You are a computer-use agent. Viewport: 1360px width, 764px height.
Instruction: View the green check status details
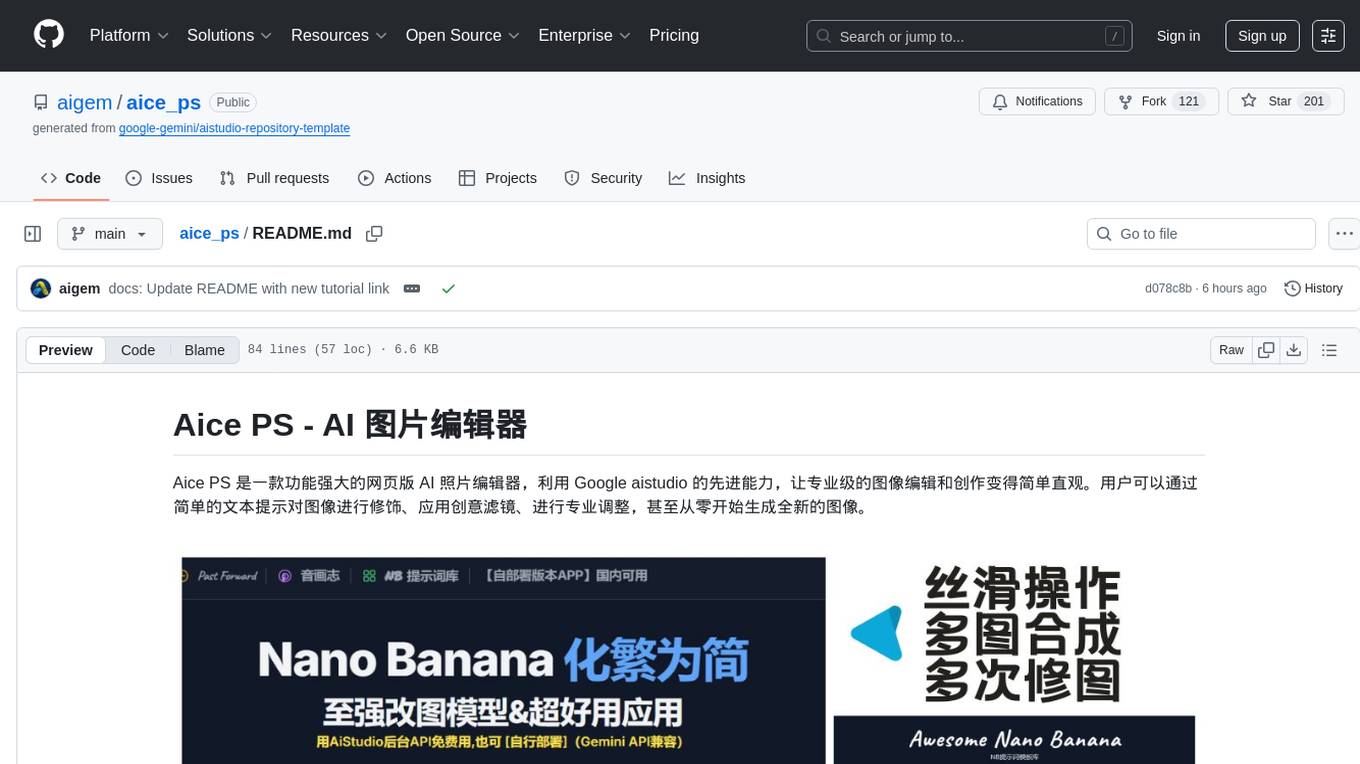[448, 288]
